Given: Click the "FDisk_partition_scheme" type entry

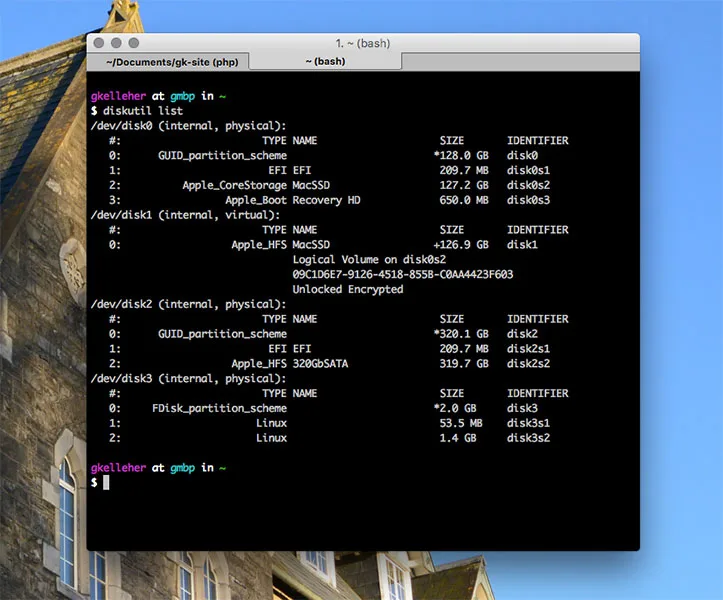Looking at the screenshot, I should point(219,408).
